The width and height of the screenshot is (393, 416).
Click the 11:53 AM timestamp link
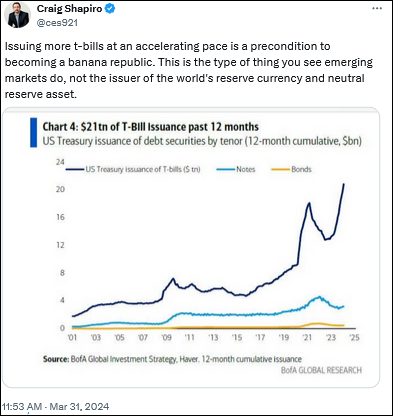click(x=22, y=407)
